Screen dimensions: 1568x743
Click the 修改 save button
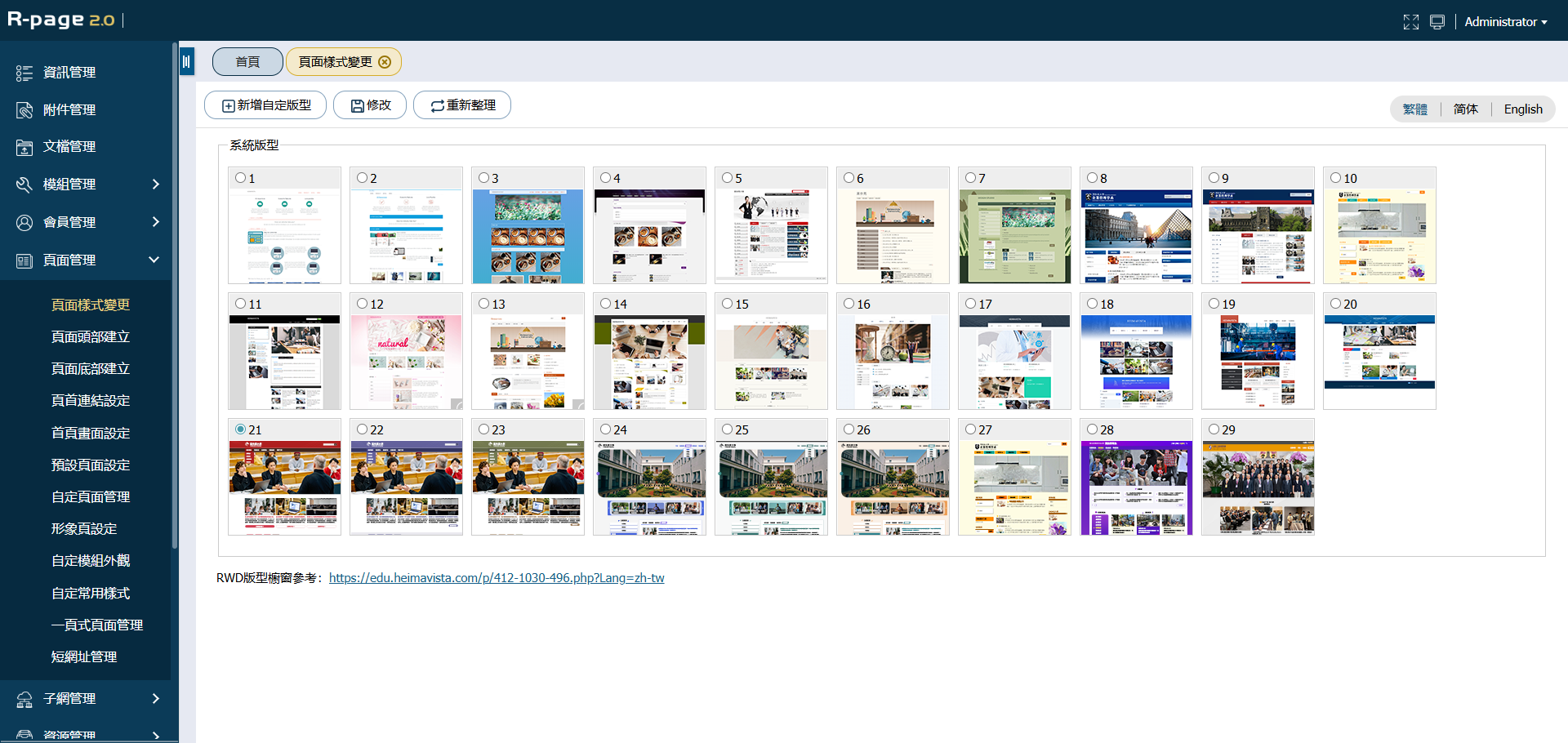tap(370, 105)
